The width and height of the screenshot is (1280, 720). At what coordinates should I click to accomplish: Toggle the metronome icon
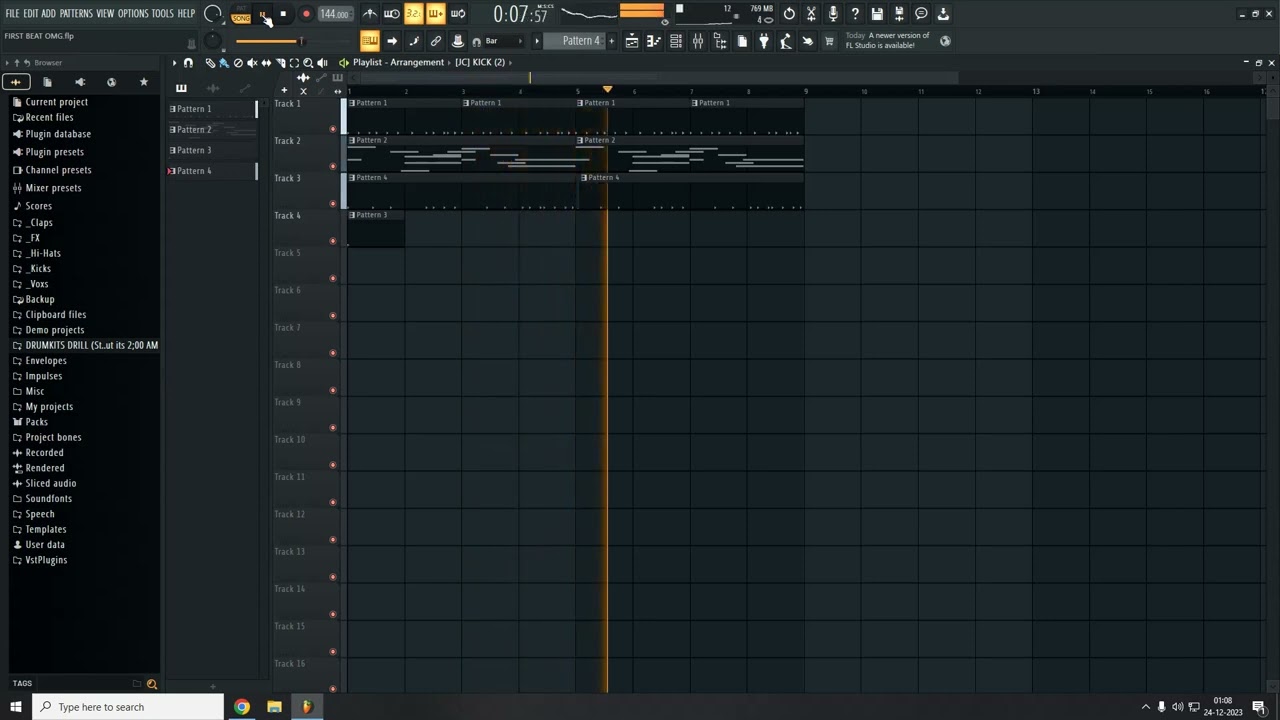click(x=370, y=14)
